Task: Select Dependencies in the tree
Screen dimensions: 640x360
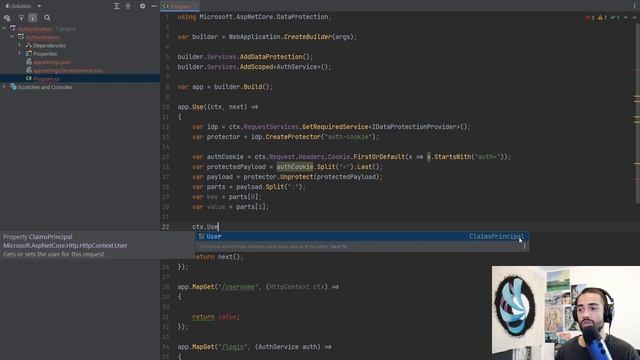Action: coord(49,45)
